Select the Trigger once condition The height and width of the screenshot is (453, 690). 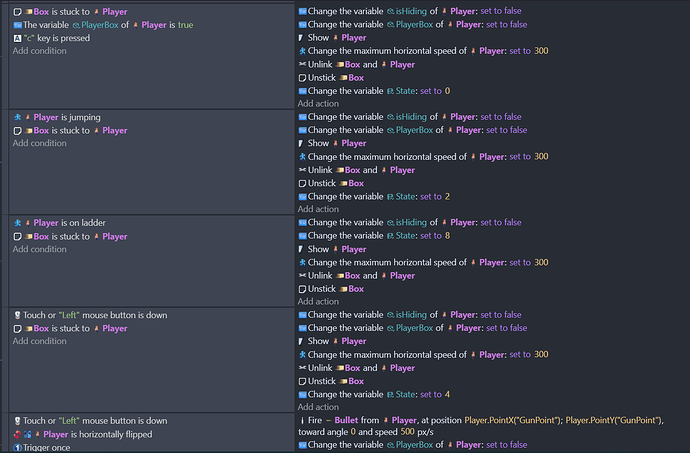[50, 447]
